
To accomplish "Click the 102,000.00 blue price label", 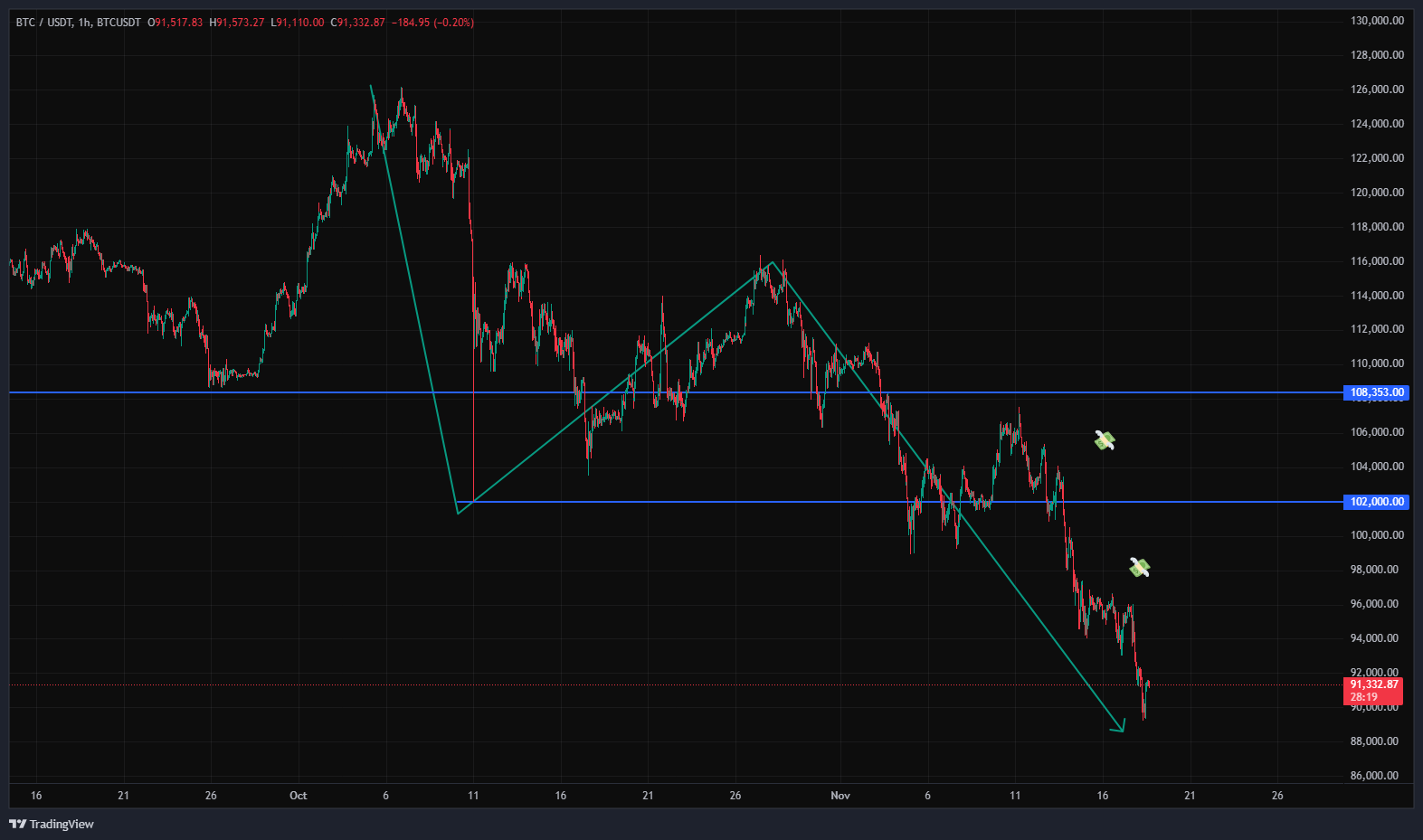I will tap(1376, 502).
